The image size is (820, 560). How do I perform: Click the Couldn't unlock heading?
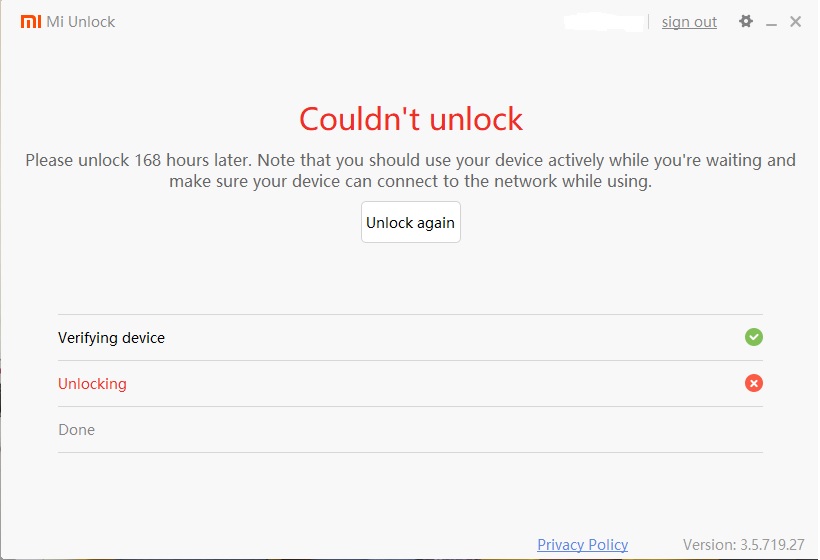tap(410, 119)
